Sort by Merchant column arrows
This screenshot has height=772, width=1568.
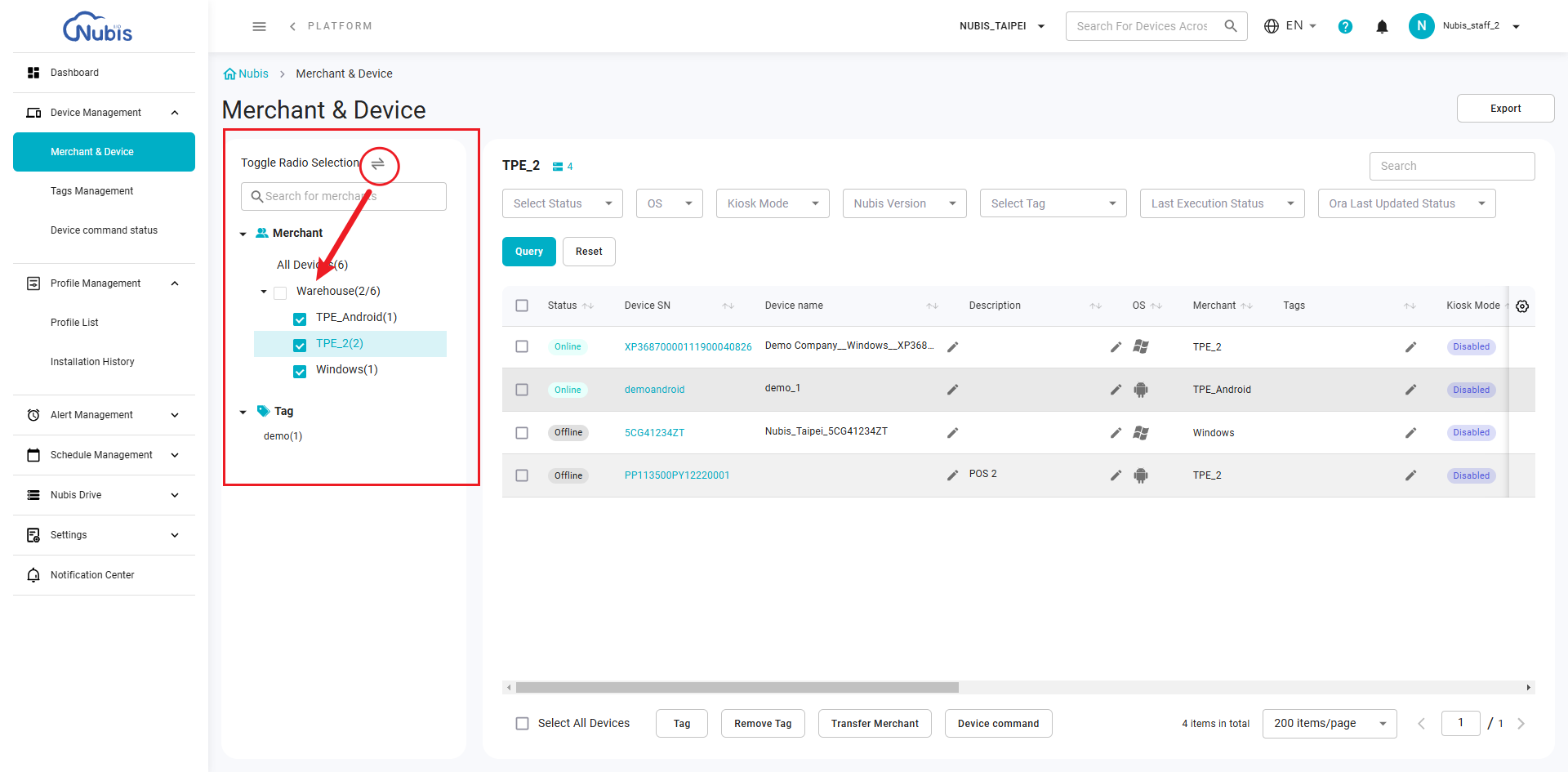coord(1247,306)
